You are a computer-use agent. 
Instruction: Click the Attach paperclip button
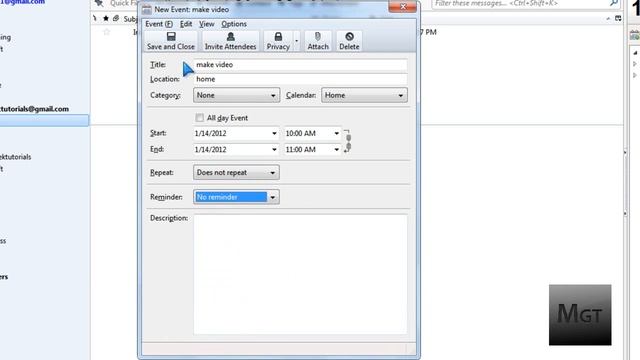click(x=318, y=41)
